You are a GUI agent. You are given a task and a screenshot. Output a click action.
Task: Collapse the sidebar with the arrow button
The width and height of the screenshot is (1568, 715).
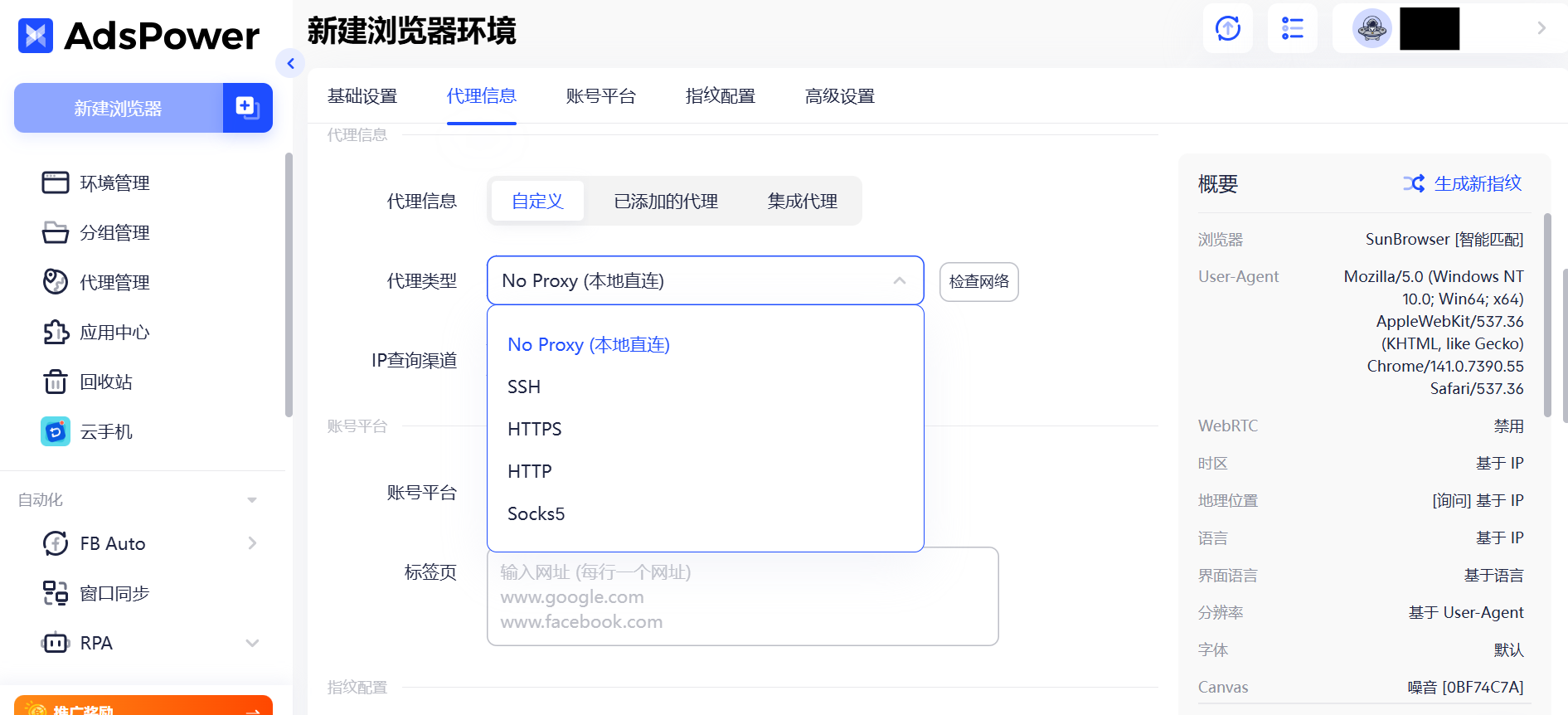[x=290, y=63]
